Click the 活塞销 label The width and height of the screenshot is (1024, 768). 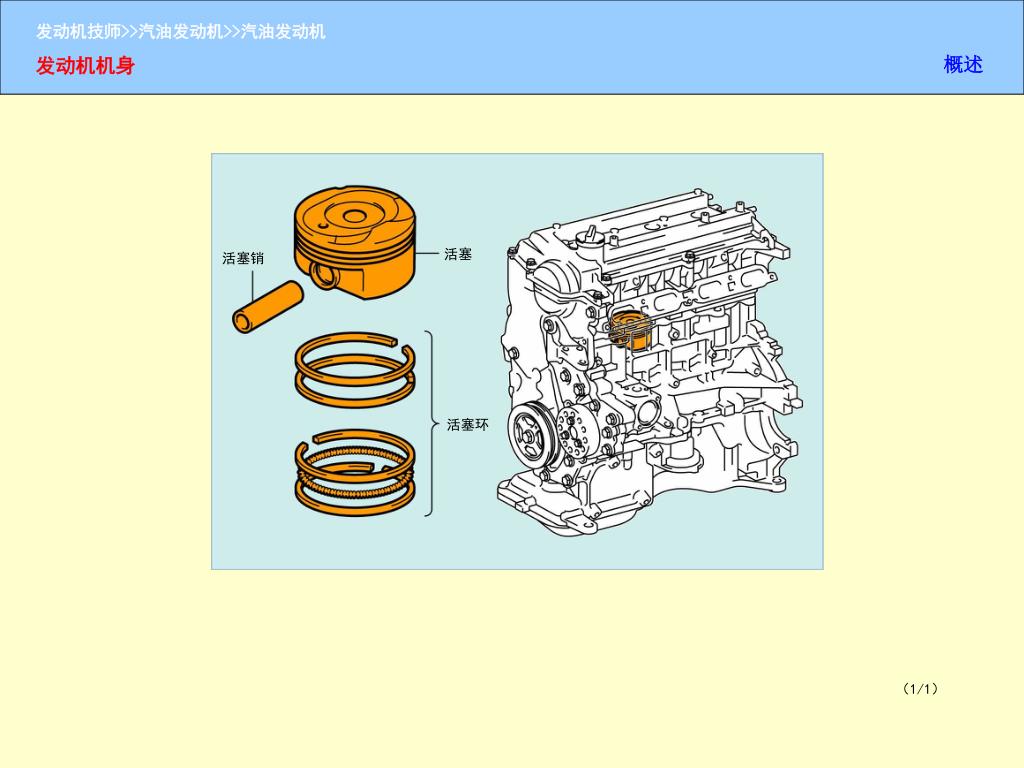243,259
